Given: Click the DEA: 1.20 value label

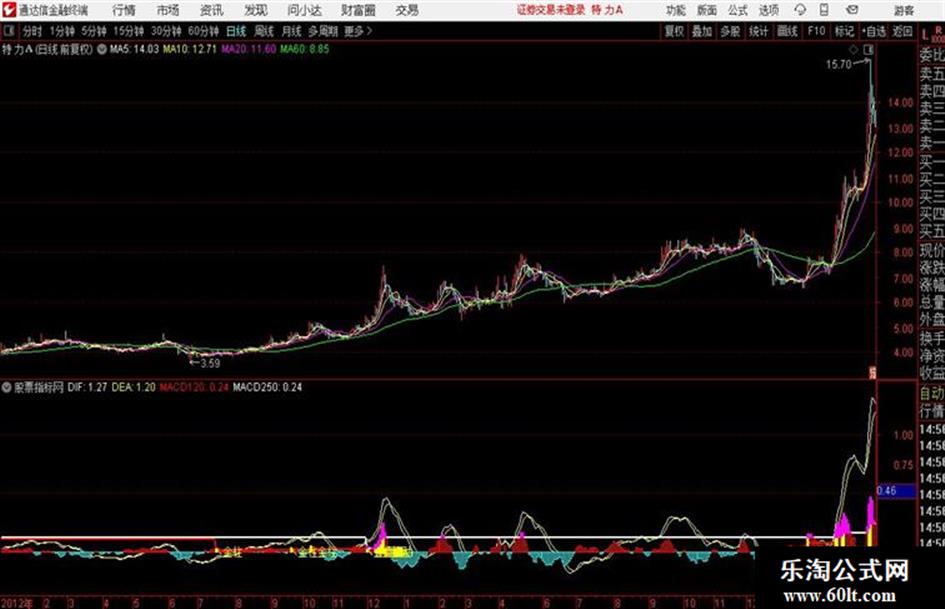Looking at the screenshot, I should click(x=134, y=388).
